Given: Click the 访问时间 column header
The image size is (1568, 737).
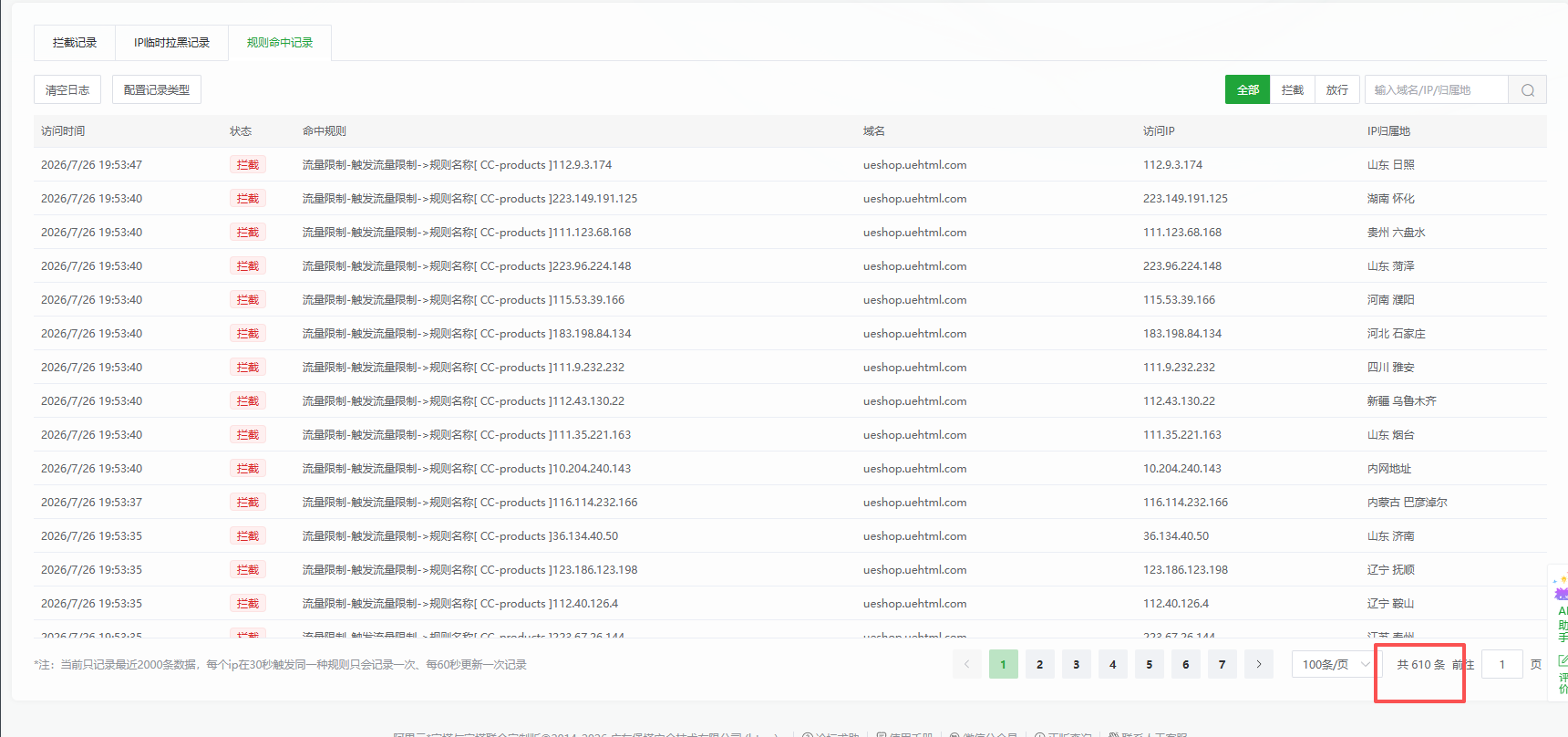Looking at the screenshot, I should click(x=63, y=131).
